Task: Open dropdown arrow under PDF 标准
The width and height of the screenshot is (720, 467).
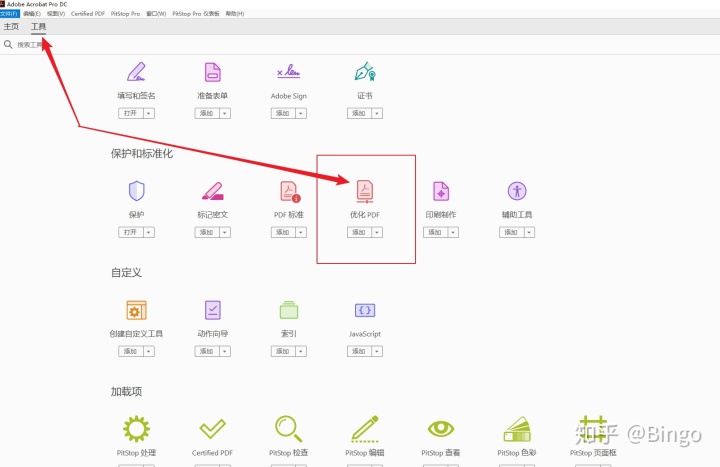Action: click(x=301, y=232)
